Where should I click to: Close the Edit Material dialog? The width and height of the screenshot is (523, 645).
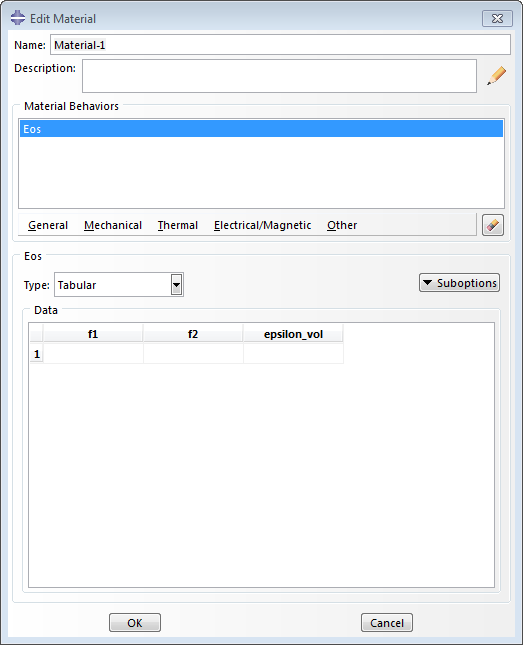point(497,19)
